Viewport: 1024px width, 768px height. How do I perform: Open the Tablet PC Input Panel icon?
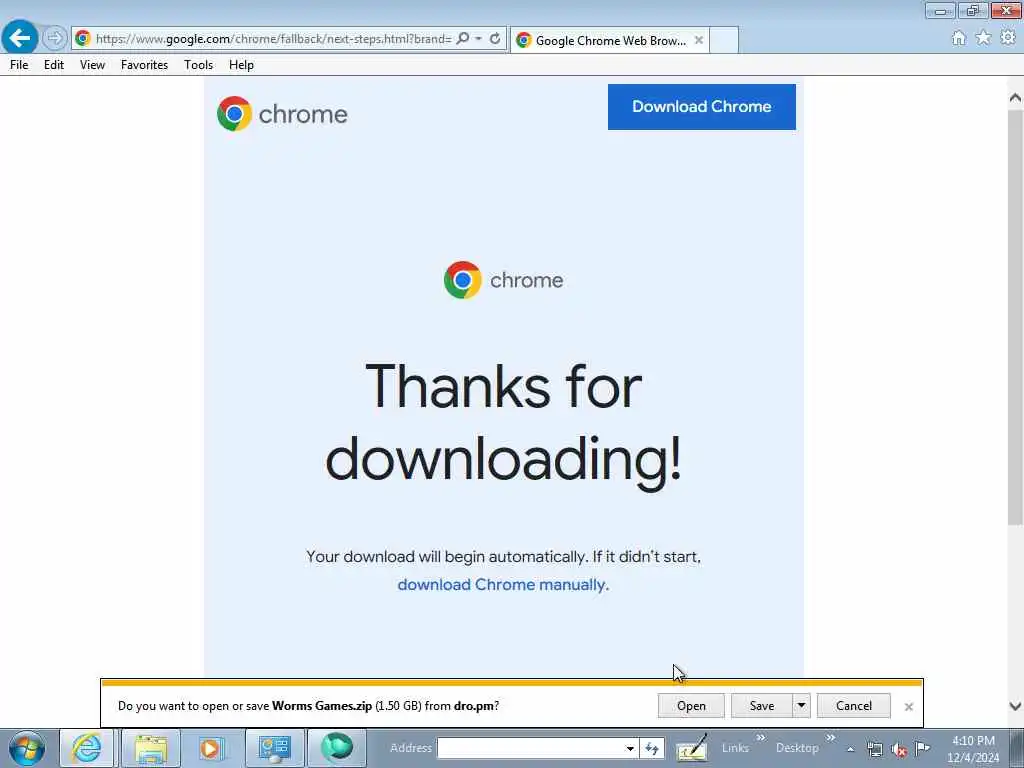(x=692, y=748)
